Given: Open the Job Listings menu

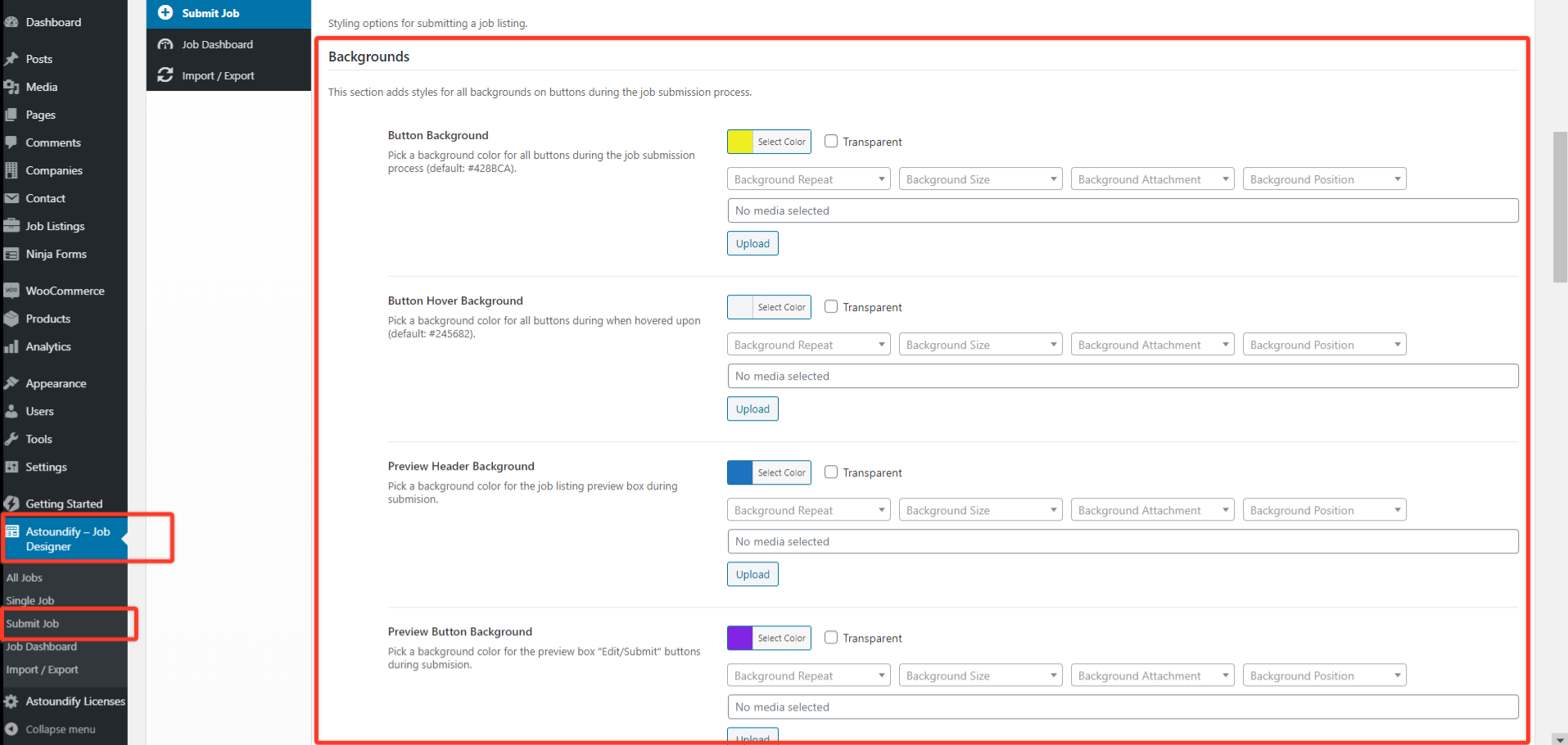Looking at the screenshot, I should pos(54,226).
